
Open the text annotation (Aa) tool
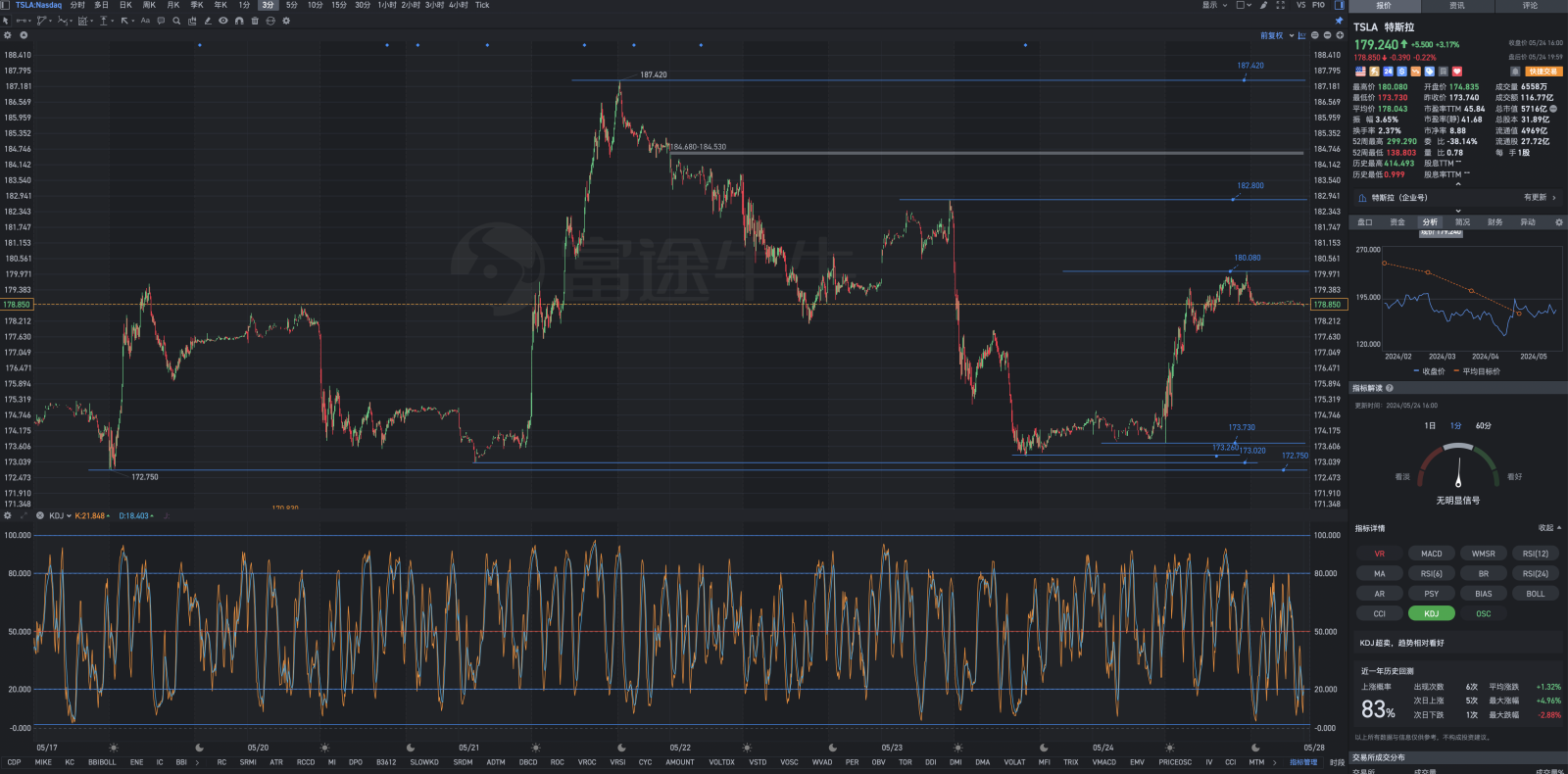[x=145, y=21]
